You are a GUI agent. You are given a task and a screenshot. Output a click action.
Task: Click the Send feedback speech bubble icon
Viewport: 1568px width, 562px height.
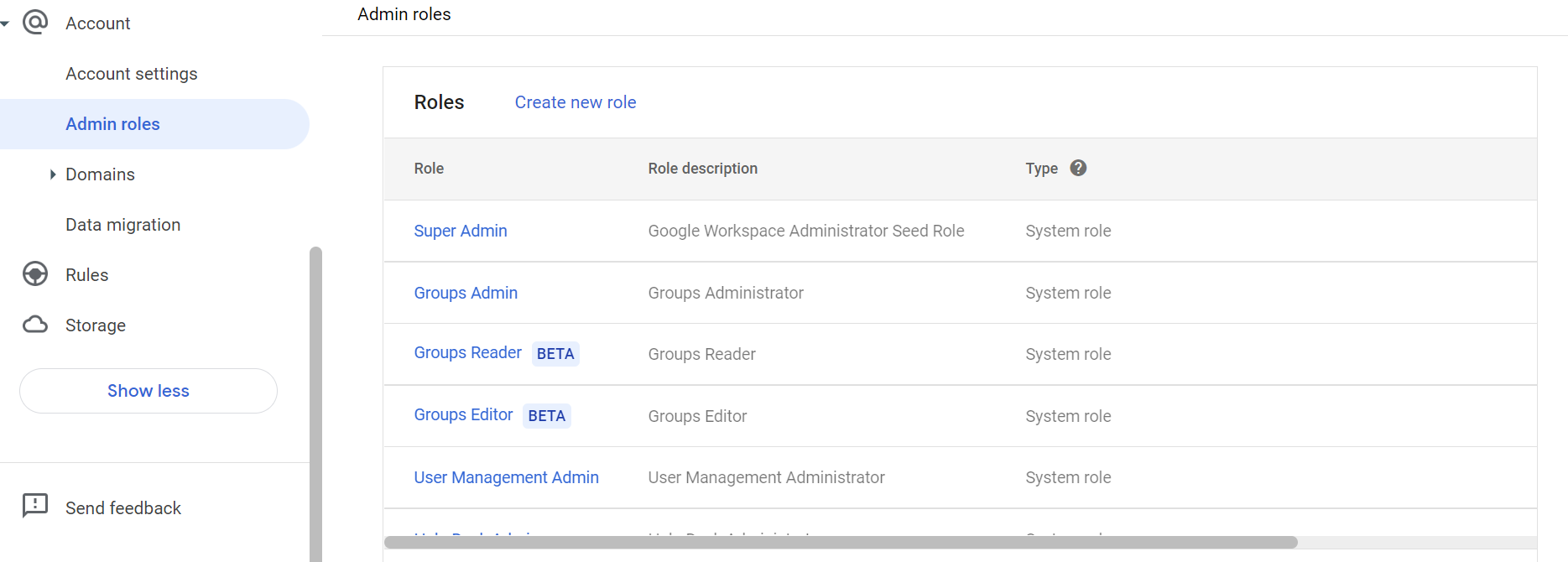(35, 505)
